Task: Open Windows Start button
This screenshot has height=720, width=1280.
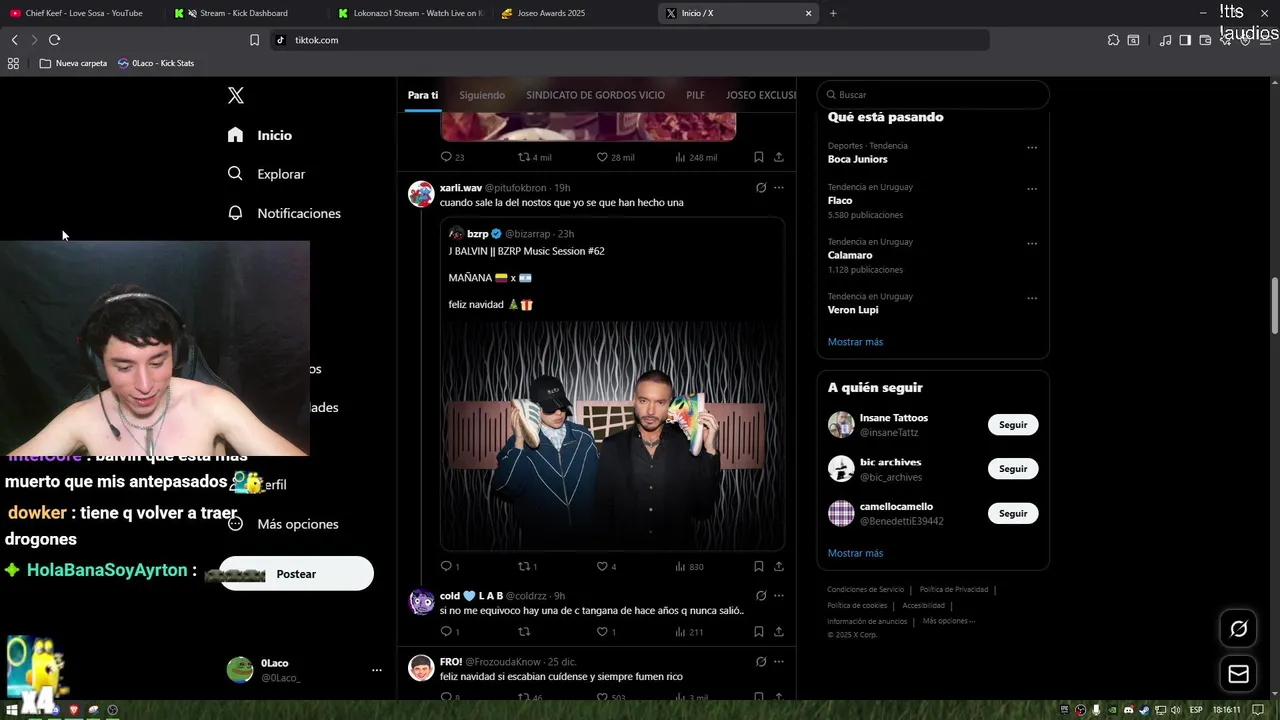Action: click(14, 710)
